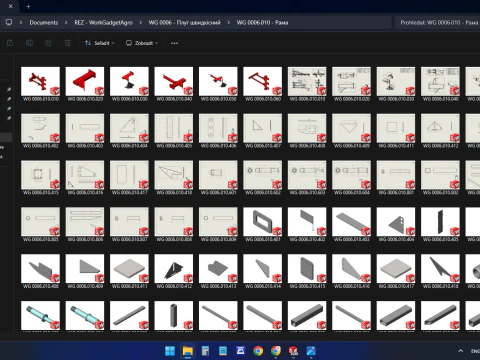Image resolution: width=480 pixels, height=360 pixels.
Task: Open the See more (three dots) menu
Action: click(x=174, y=43)
